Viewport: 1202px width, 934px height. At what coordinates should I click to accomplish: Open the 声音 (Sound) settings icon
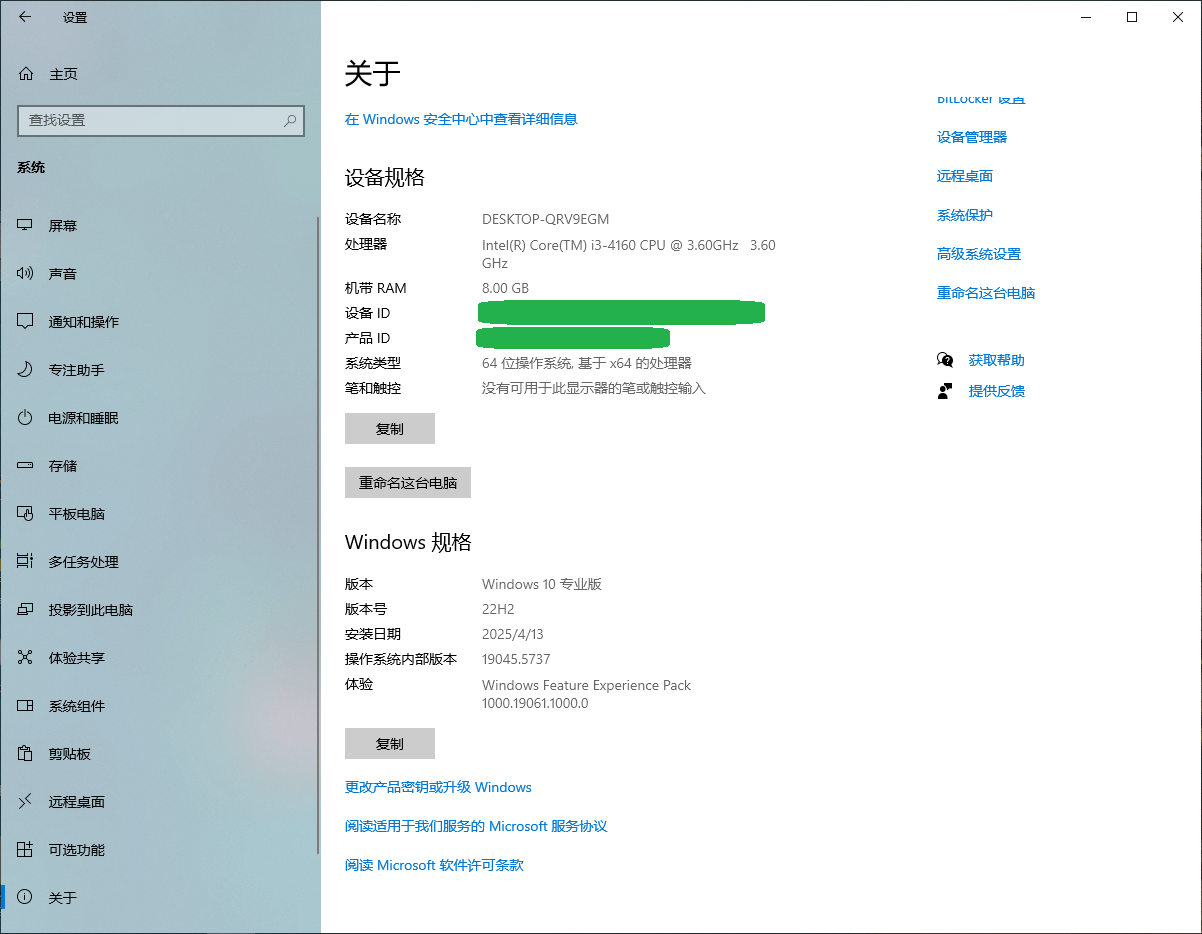pyautogui.click(x=62, y=273)
